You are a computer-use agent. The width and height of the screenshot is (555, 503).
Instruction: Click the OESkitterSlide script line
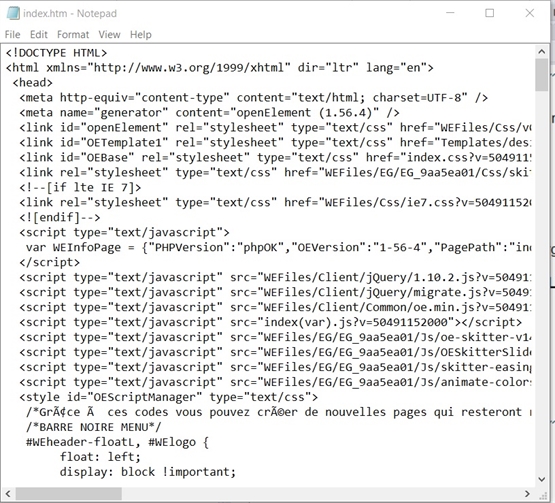(275, 352)
